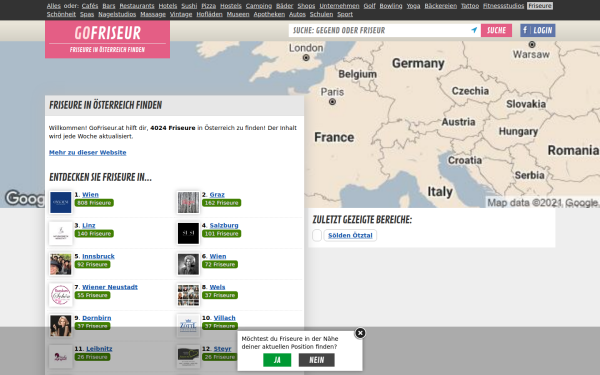The width and height of the screenshot is (600, 375).
Task: Select Bäckereien in the category menu
Action: (440, 6)
